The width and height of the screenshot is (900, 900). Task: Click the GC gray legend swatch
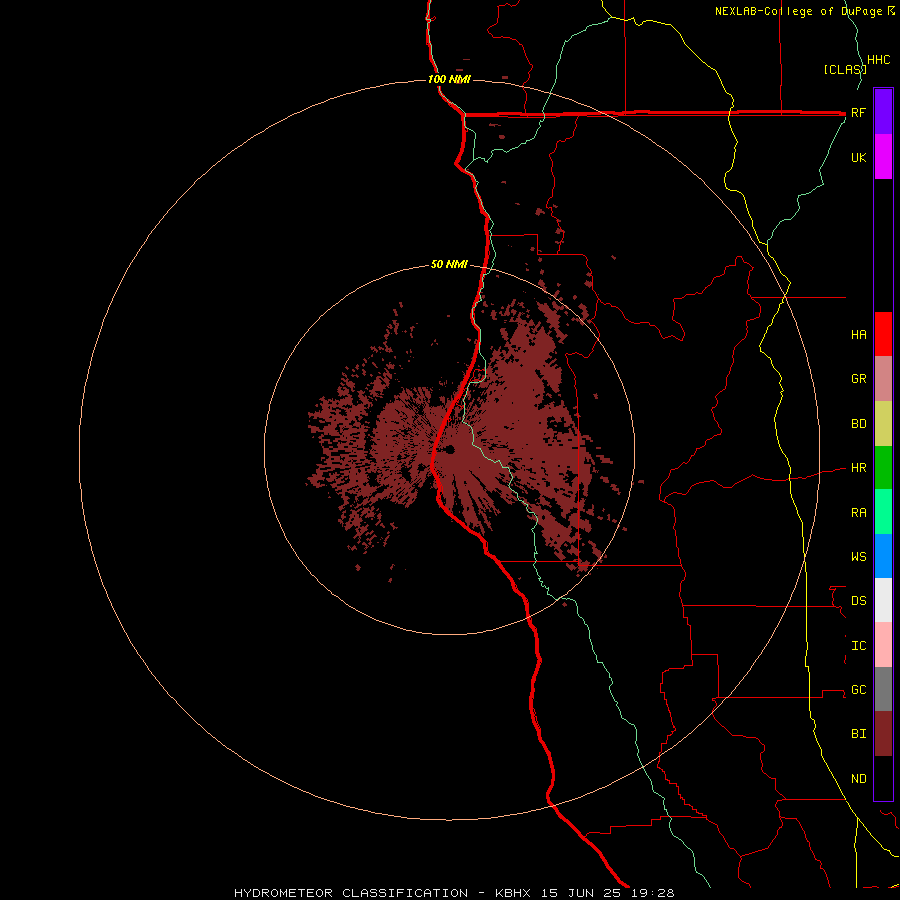883,689
